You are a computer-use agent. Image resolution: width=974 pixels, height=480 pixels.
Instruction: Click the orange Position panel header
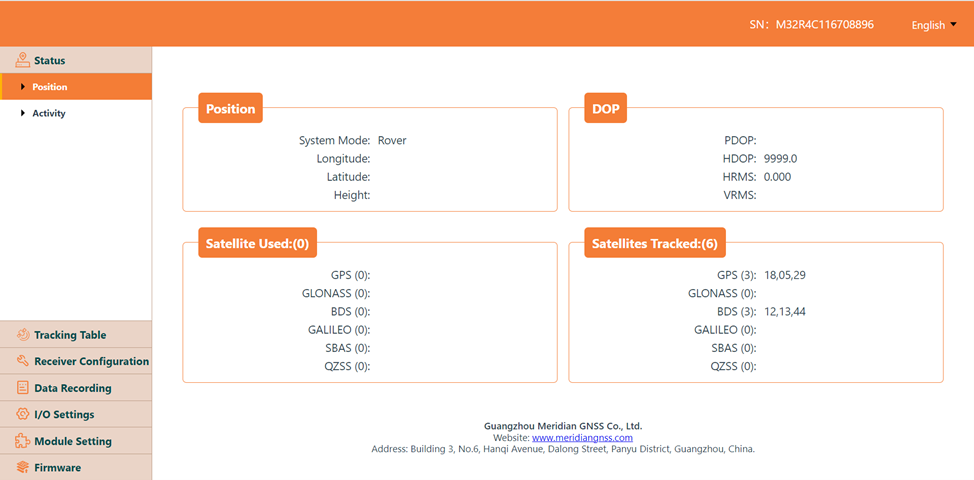click(x=230, y=109)
